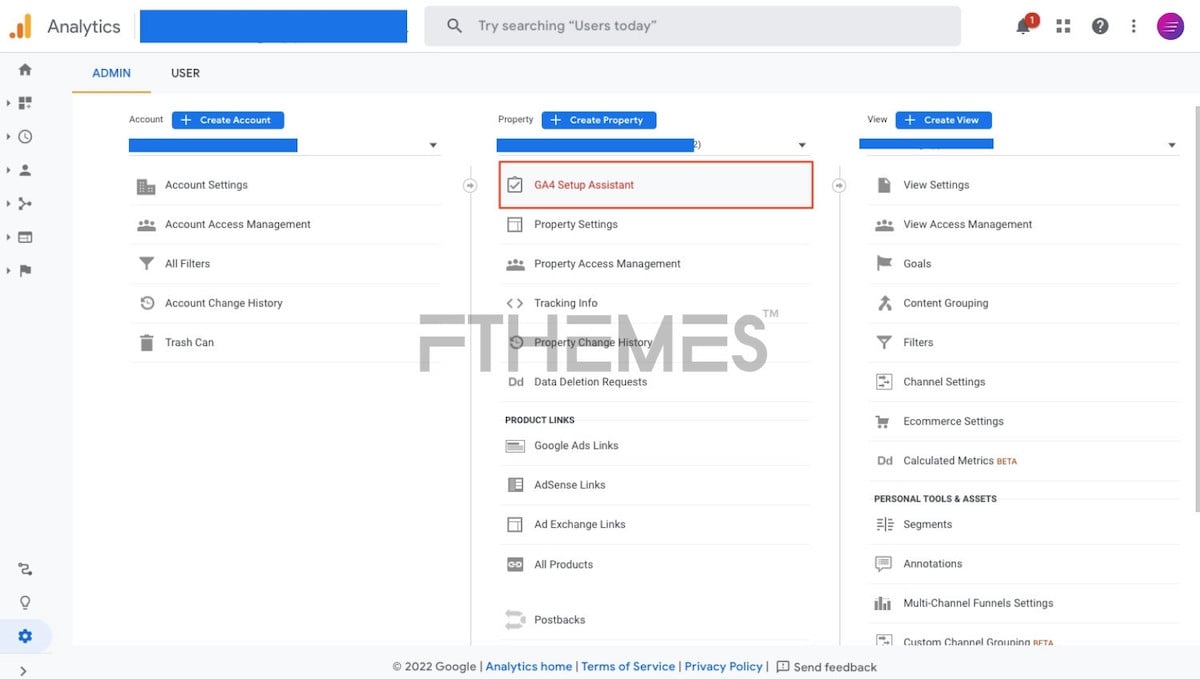Viewport: 1200px width, 679px height.
Task: Open the user account avatar
Action: point(1170,27)
